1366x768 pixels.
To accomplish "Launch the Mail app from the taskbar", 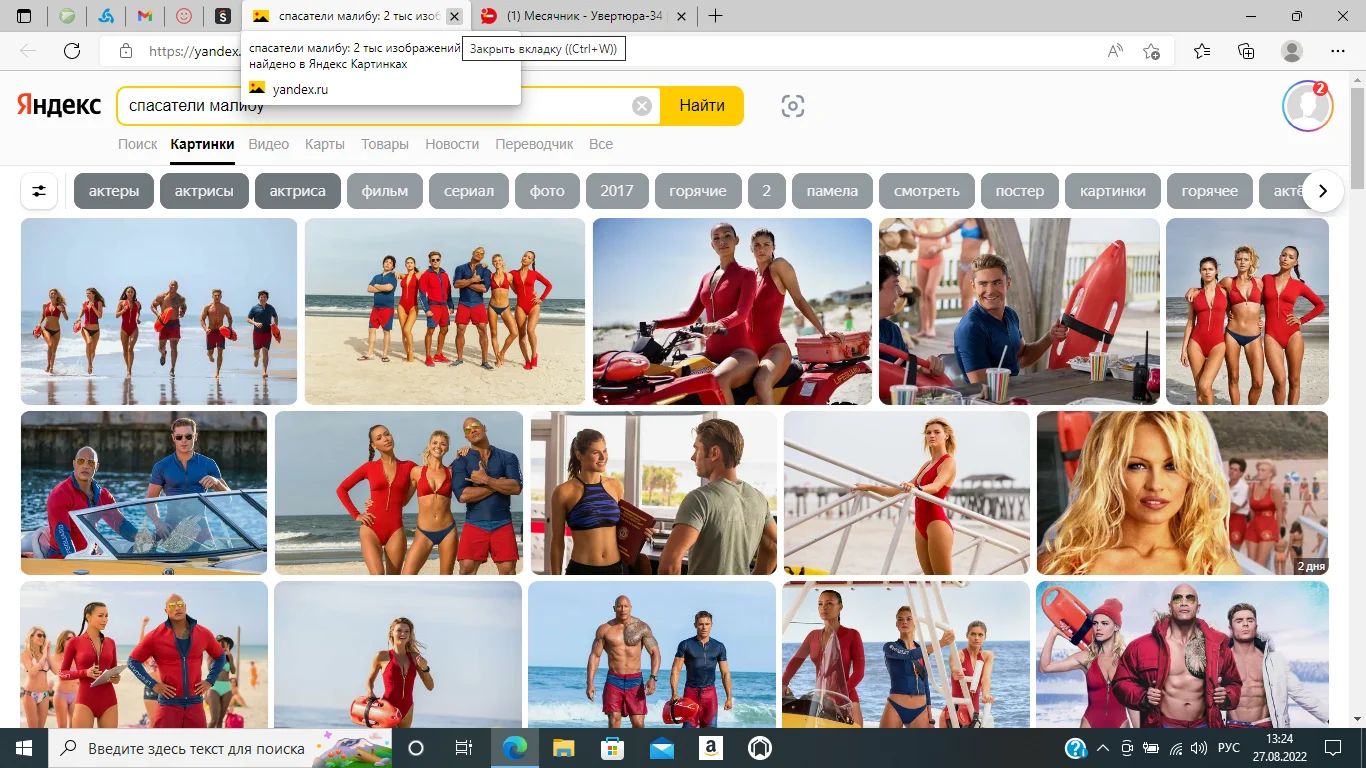I will pos(660,747).
